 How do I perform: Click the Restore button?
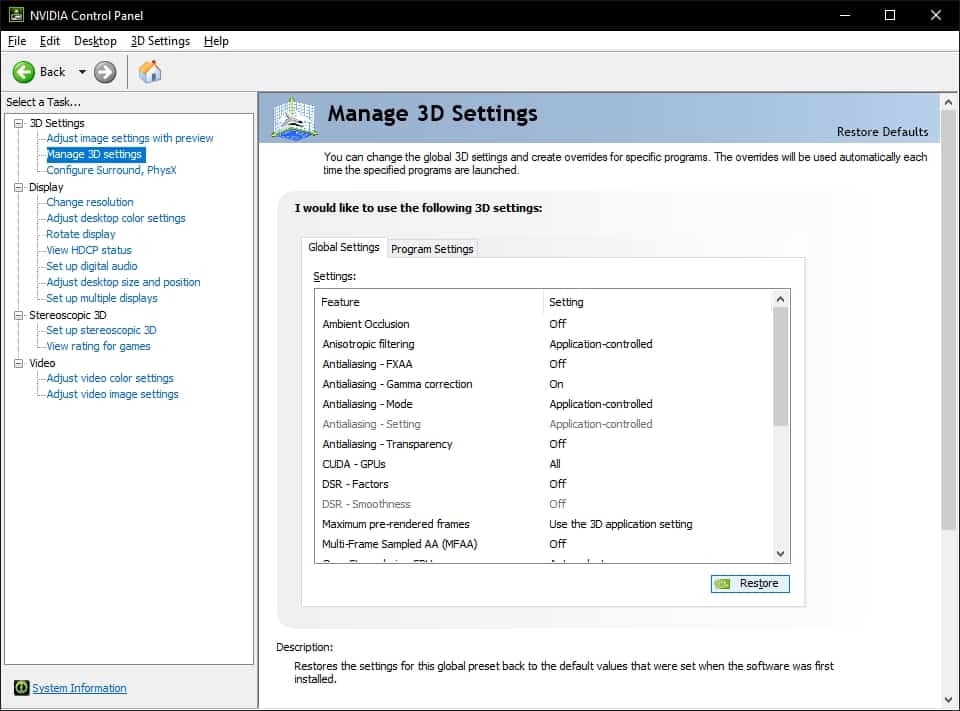click(750, 584)
